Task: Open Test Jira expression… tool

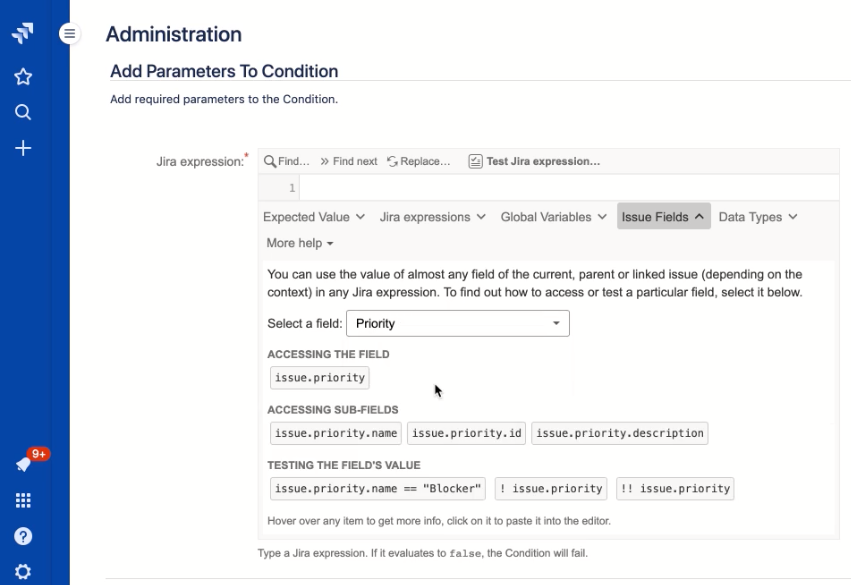Action: pos(535,161)
